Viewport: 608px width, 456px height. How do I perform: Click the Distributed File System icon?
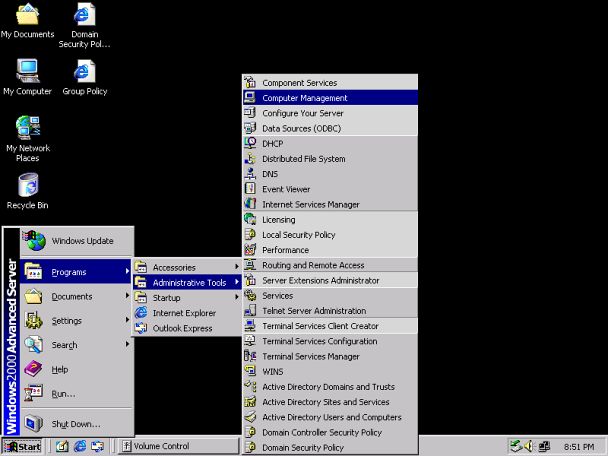pyautogui.click(x=250, y=159)
